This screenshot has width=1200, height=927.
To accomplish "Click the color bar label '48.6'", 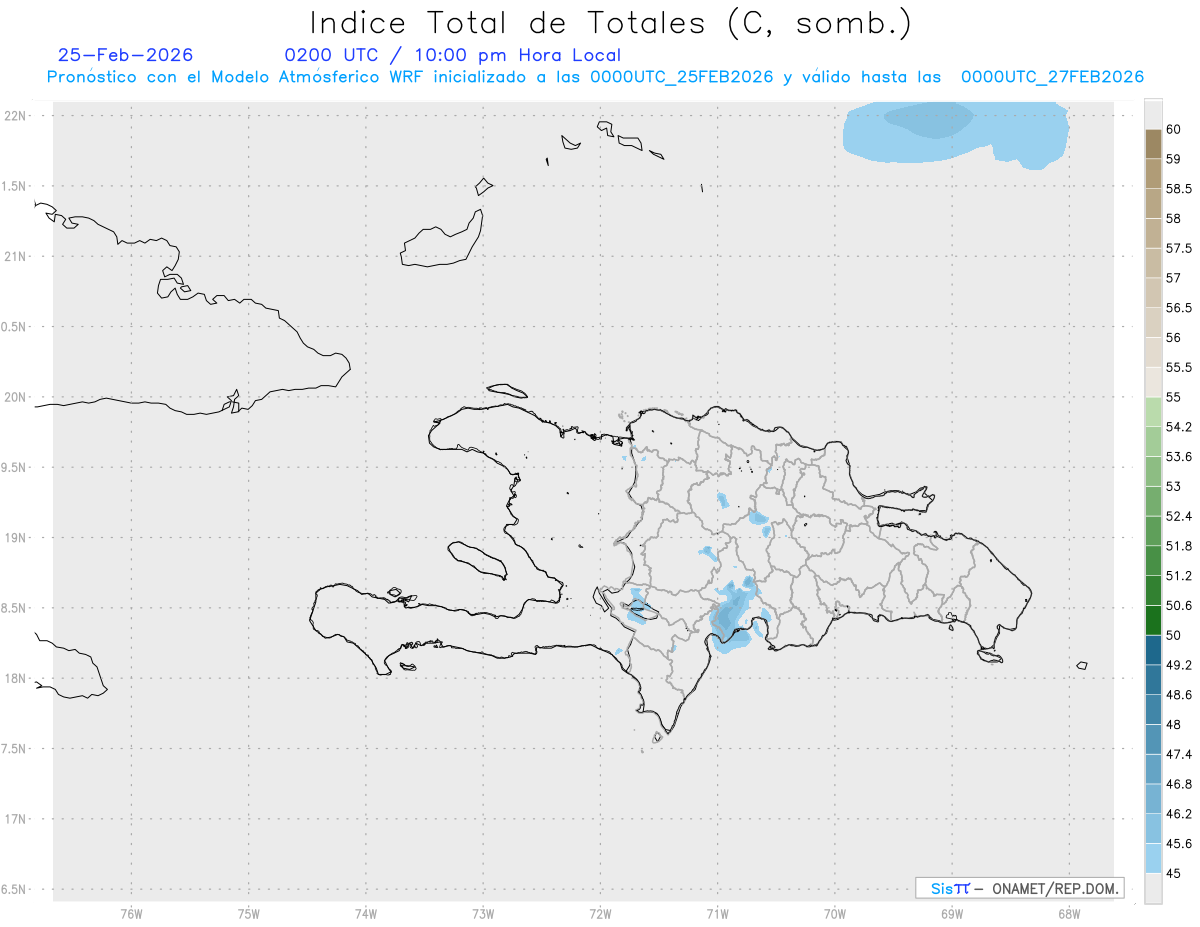I will pyautogui.click(x=1179, y=695).
